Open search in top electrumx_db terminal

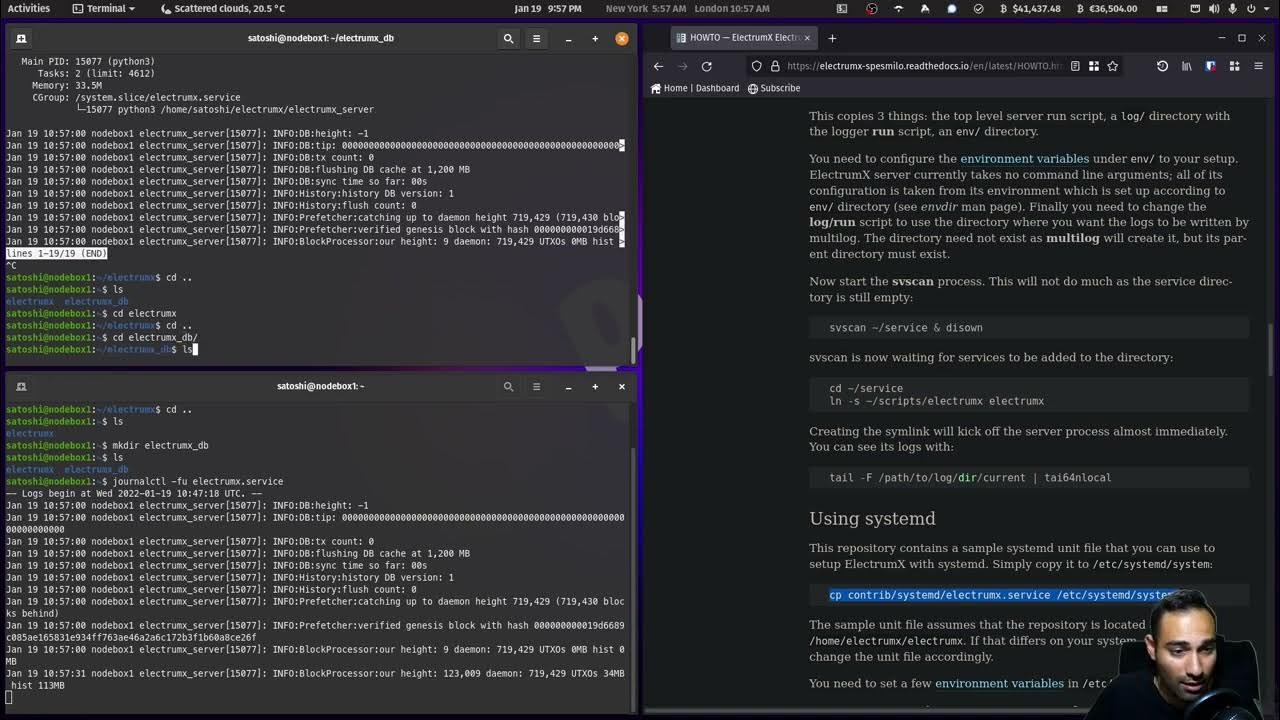[x=508, y=38]
